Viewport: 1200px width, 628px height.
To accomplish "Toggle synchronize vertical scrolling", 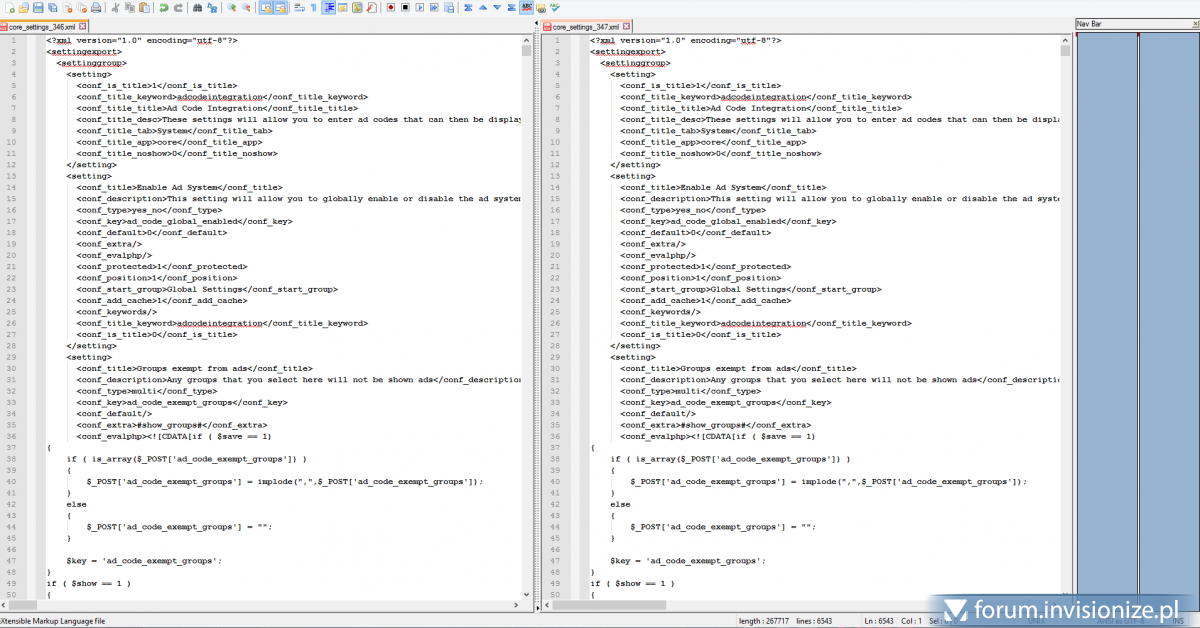I will [265, 8].
